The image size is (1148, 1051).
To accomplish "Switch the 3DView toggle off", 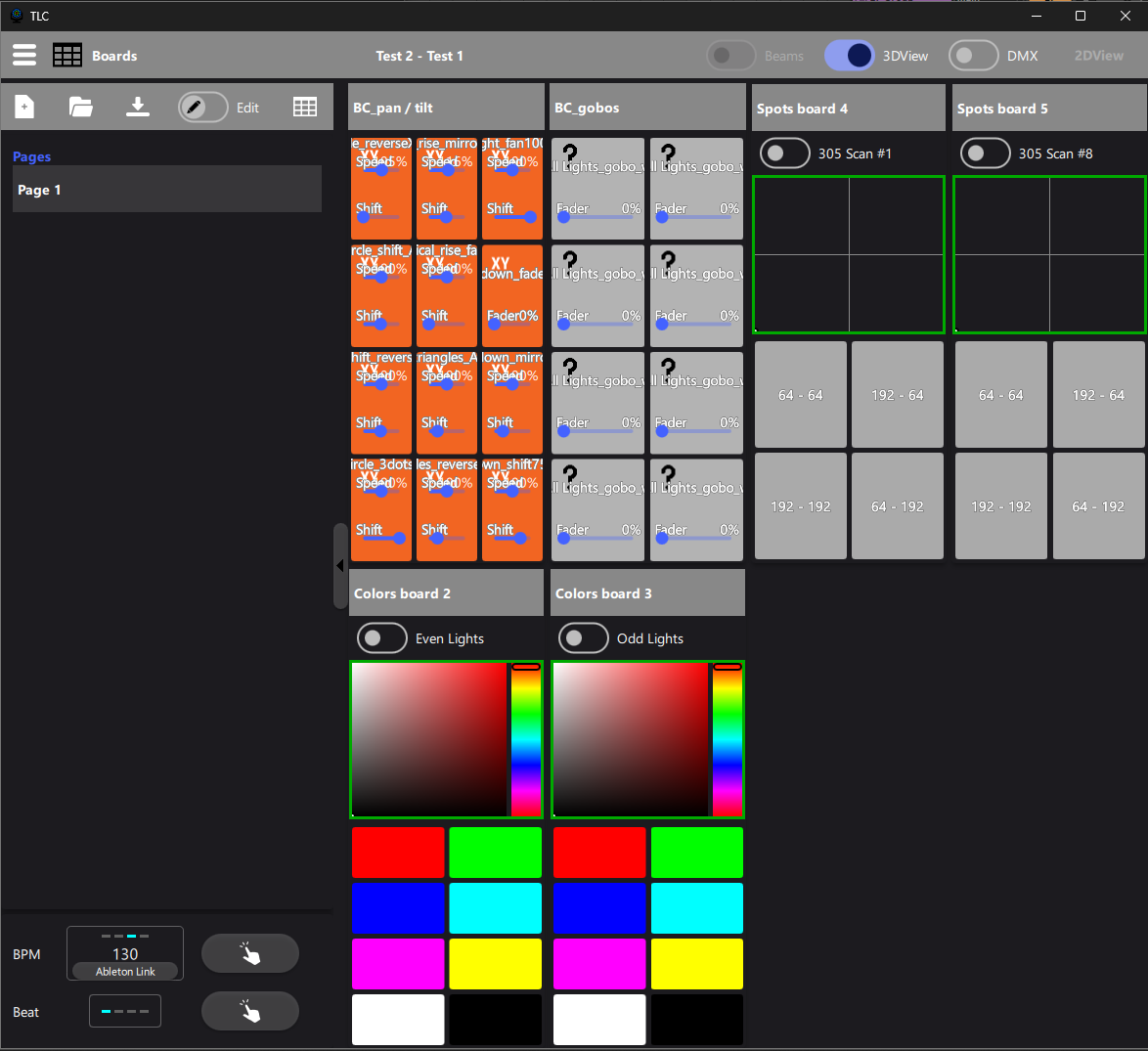I will click(849, 56).
